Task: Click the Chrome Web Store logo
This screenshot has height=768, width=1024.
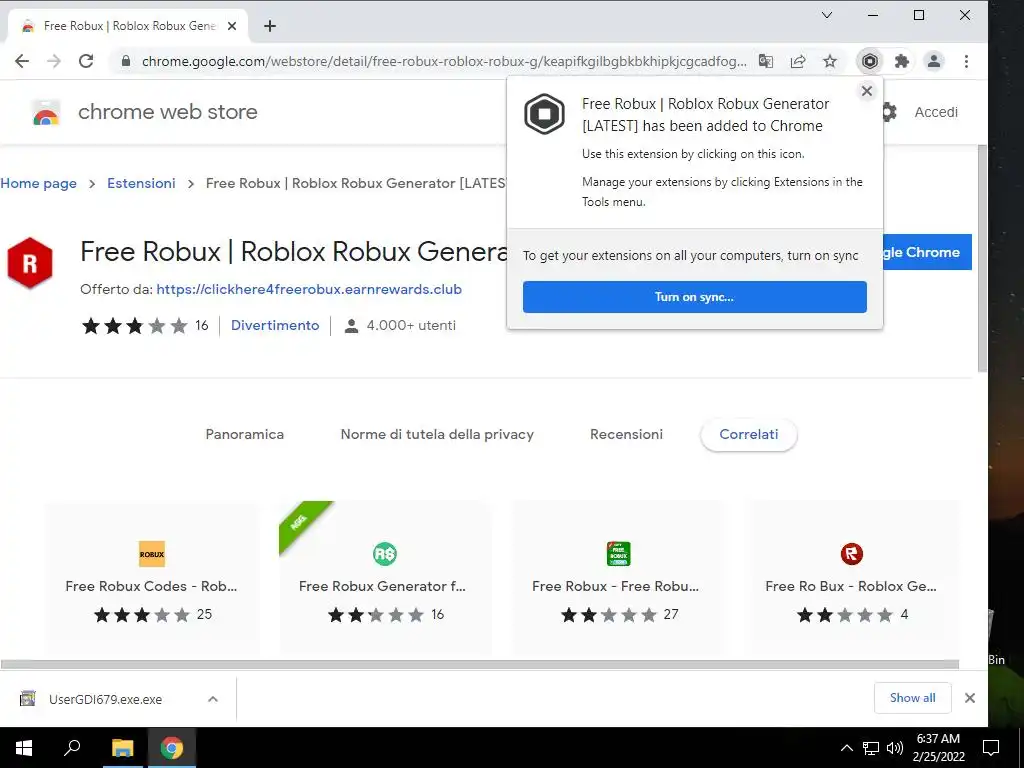Action: click(x=46, y=112)
